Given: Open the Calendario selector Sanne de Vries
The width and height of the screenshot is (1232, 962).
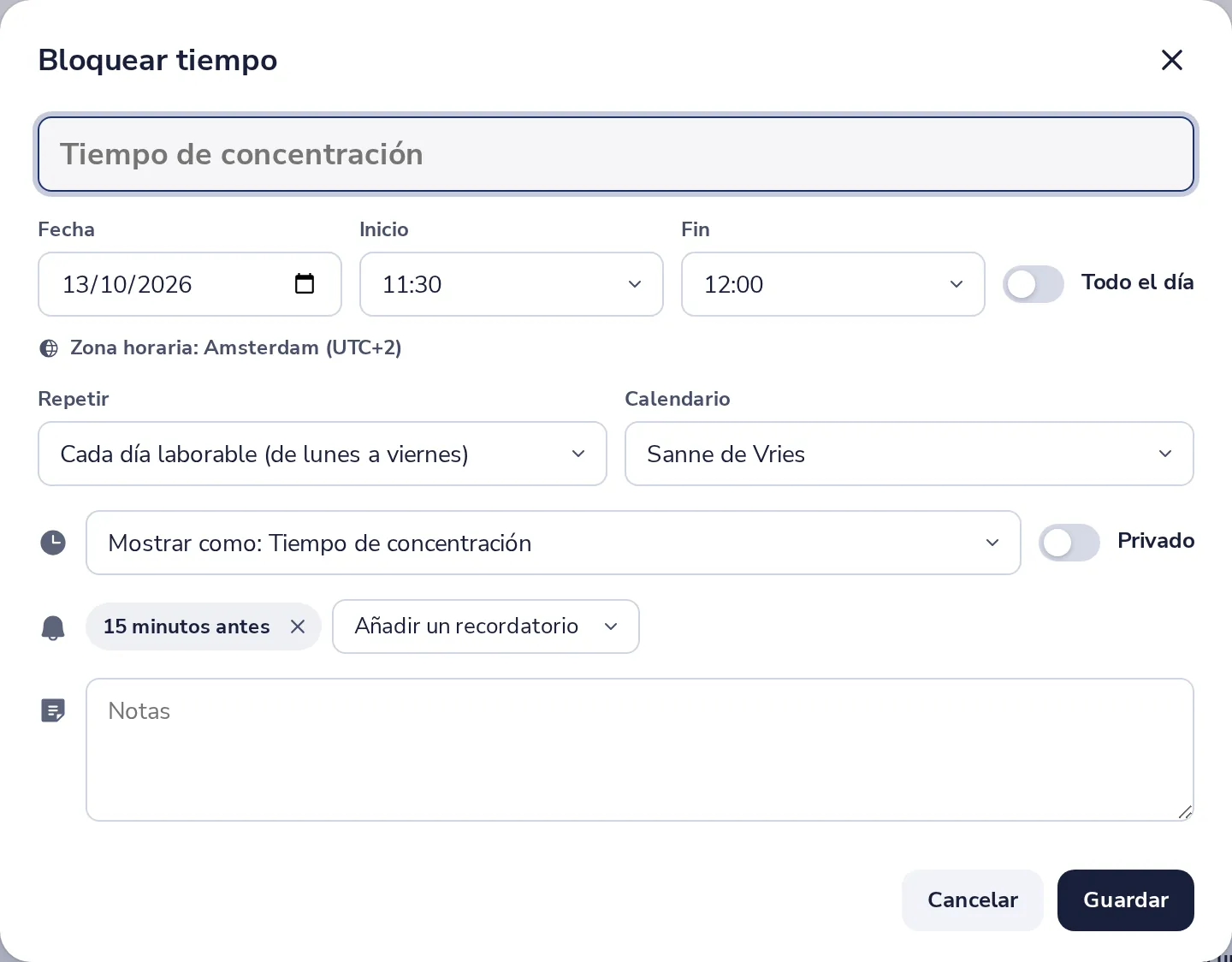Looking at the screenshot, I should point(909,454).
